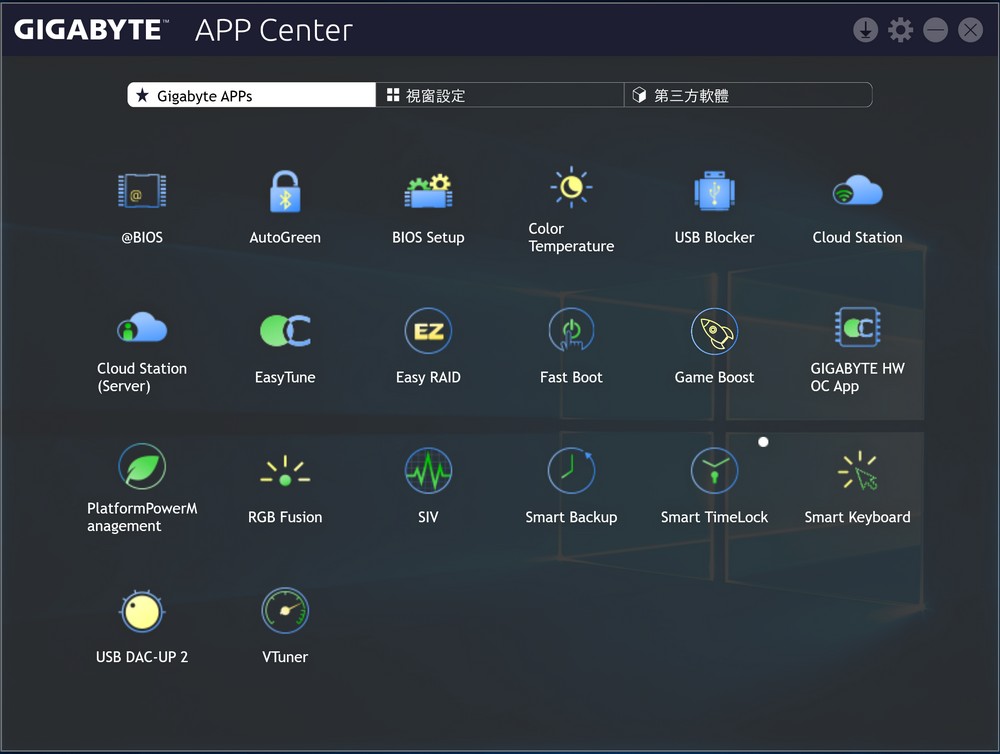This screenshot has height=754, width=1000.
Task: Launch the Smart Keyboard cursor icon
Action: coord(857,471)
